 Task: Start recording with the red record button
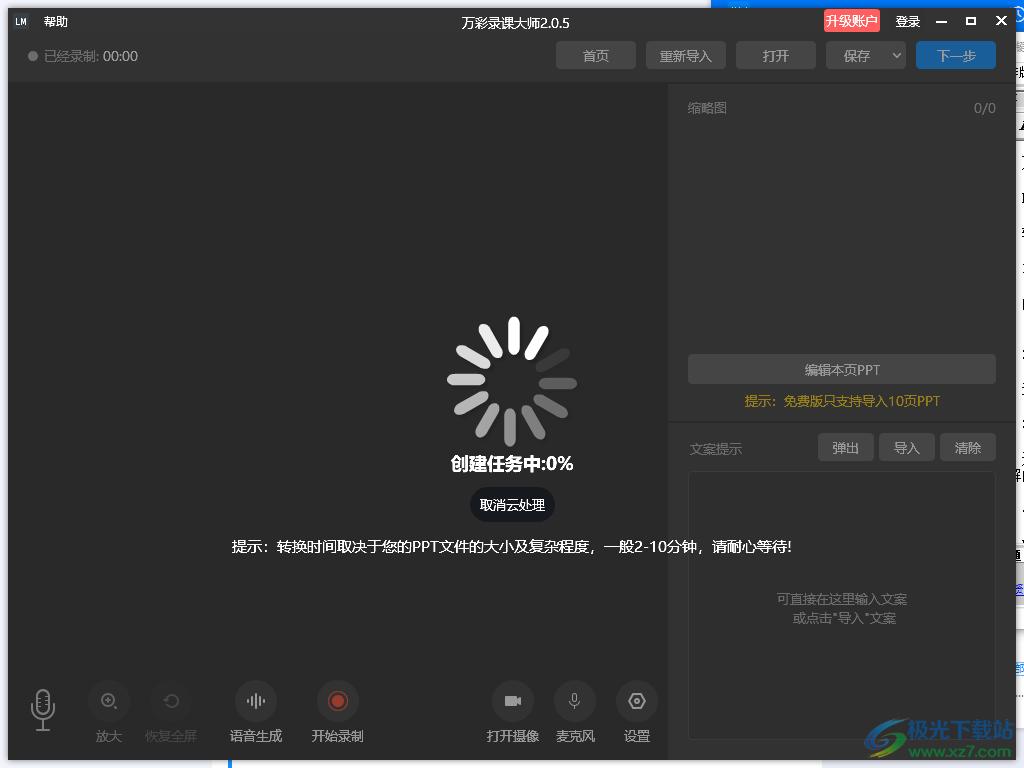(337, 701)
